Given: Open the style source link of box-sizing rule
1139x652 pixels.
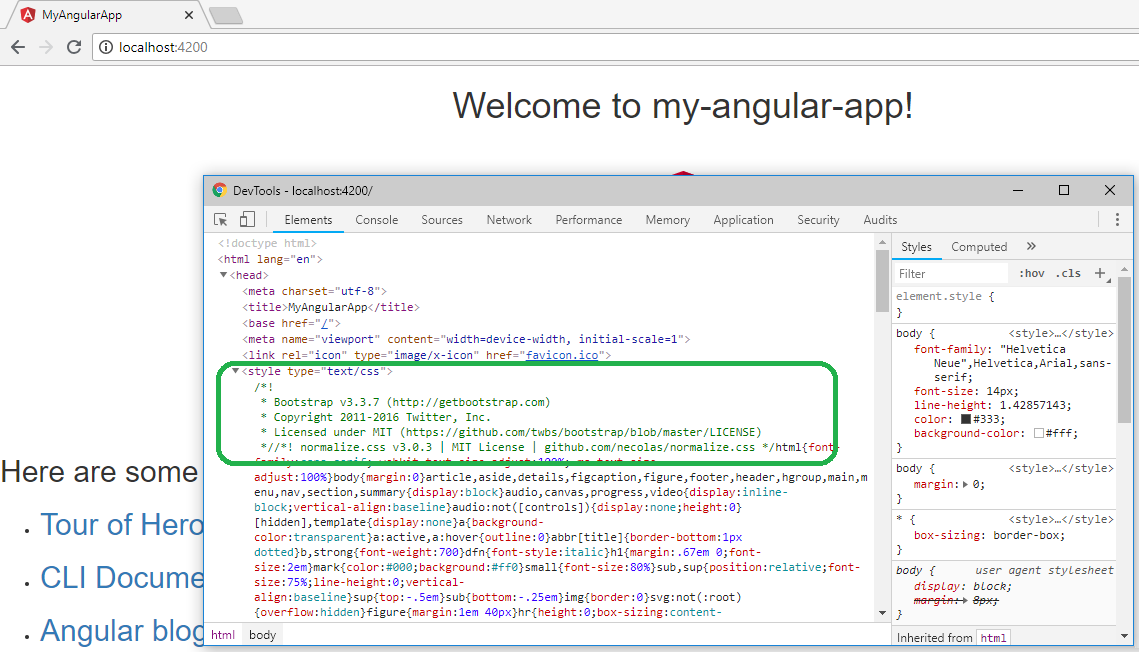Looking at the screenshot, I should click(1061, 519).
